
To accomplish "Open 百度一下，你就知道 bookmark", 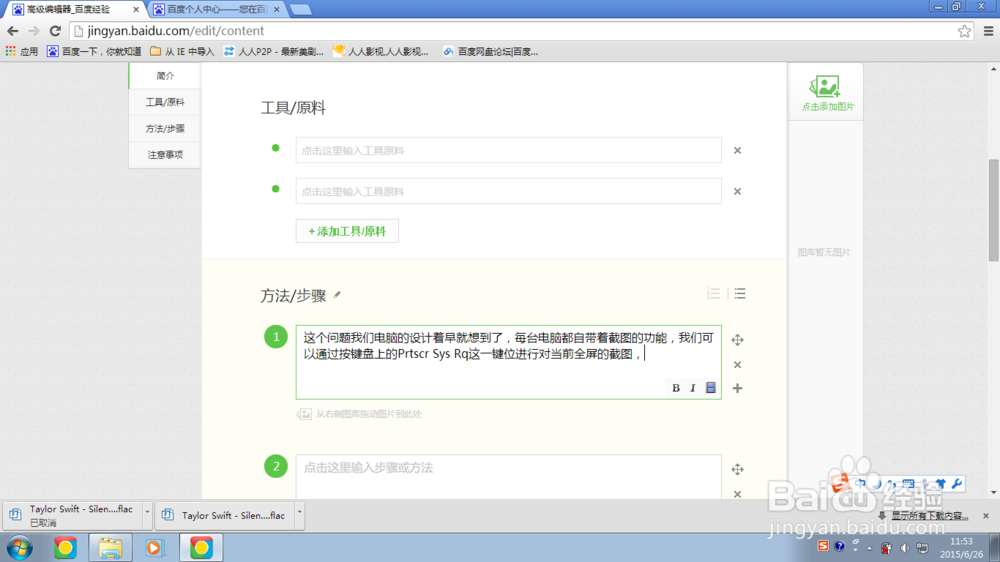I will click(x=94, y=52).
